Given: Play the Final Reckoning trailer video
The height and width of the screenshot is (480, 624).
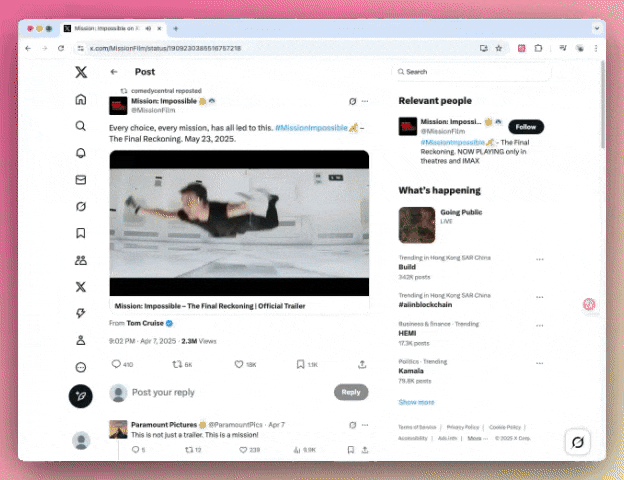Looking at the screenshot, I should point(239,223).
